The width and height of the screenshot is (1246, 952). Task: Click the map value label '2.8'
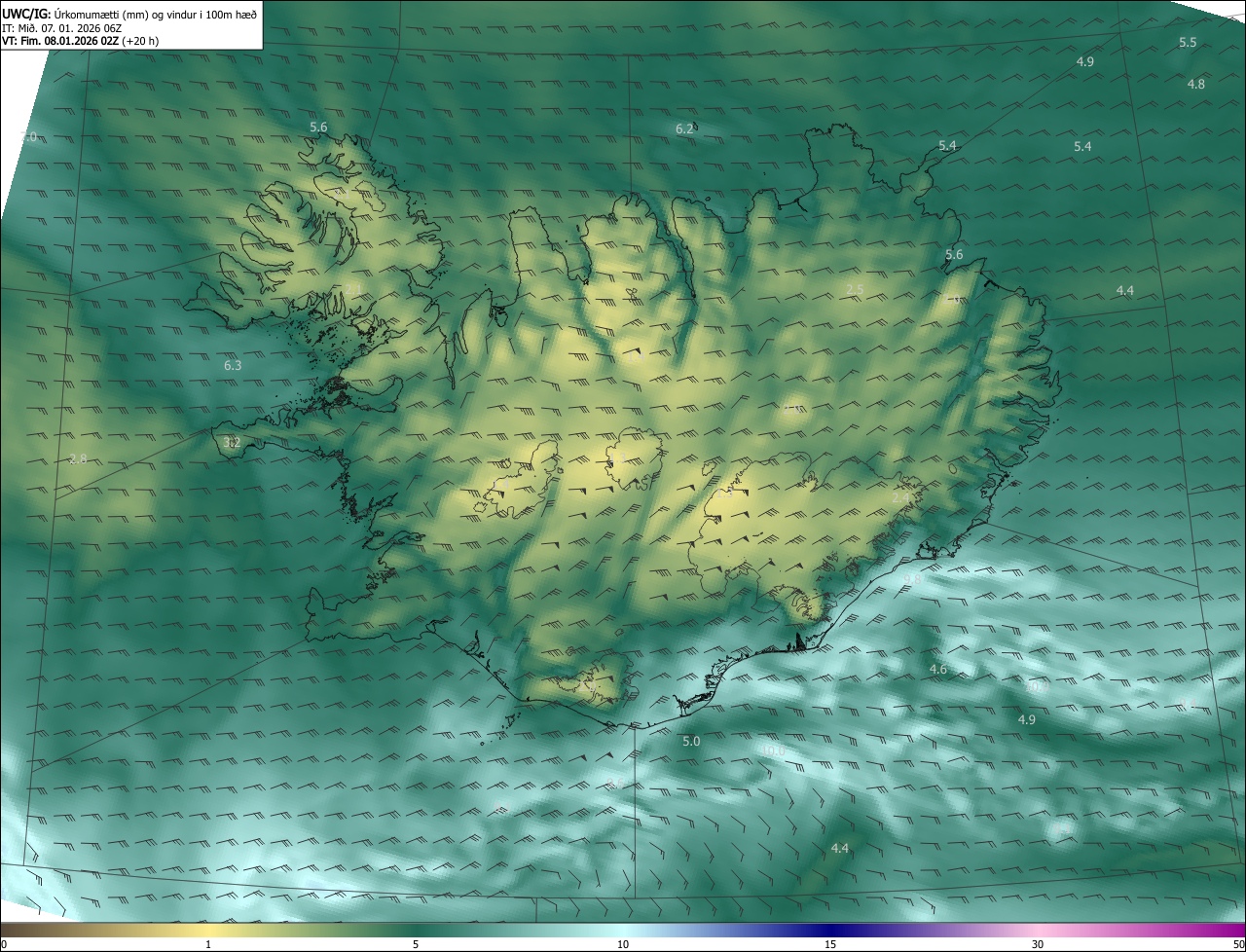click(x=78, y=458)
